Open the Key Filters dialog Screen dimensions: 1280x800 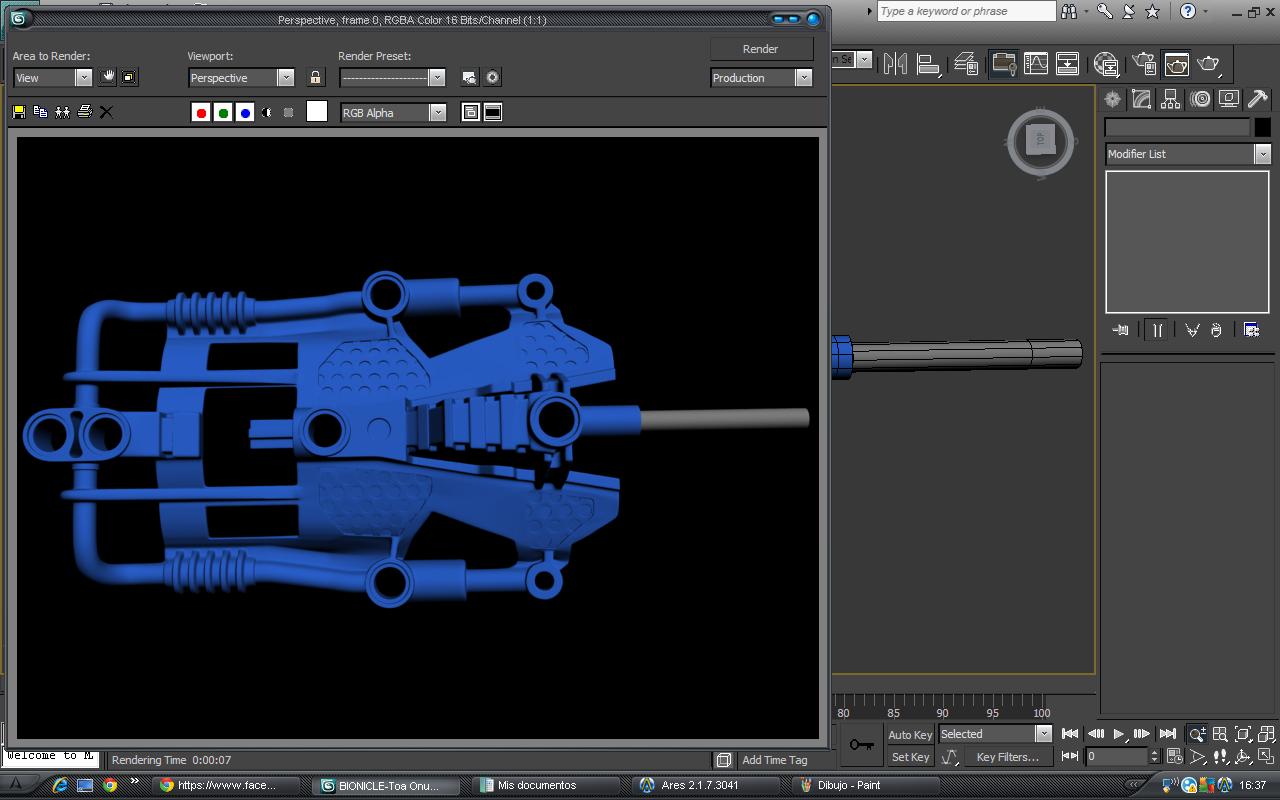coord(1007,757)
